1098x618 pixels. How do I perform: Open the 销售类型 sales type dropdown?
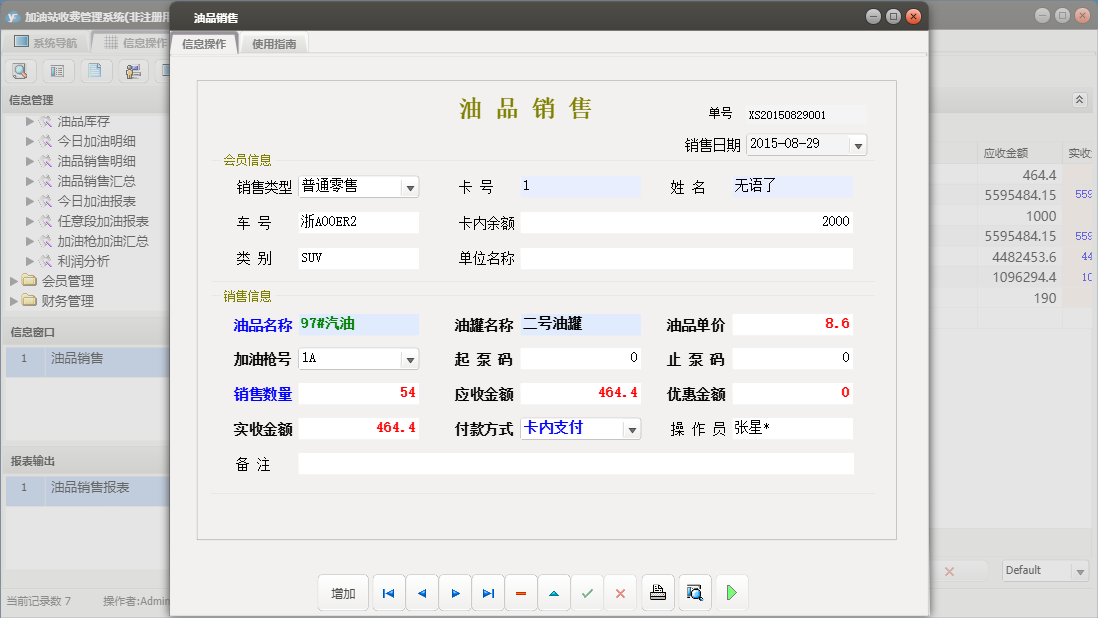409,186
